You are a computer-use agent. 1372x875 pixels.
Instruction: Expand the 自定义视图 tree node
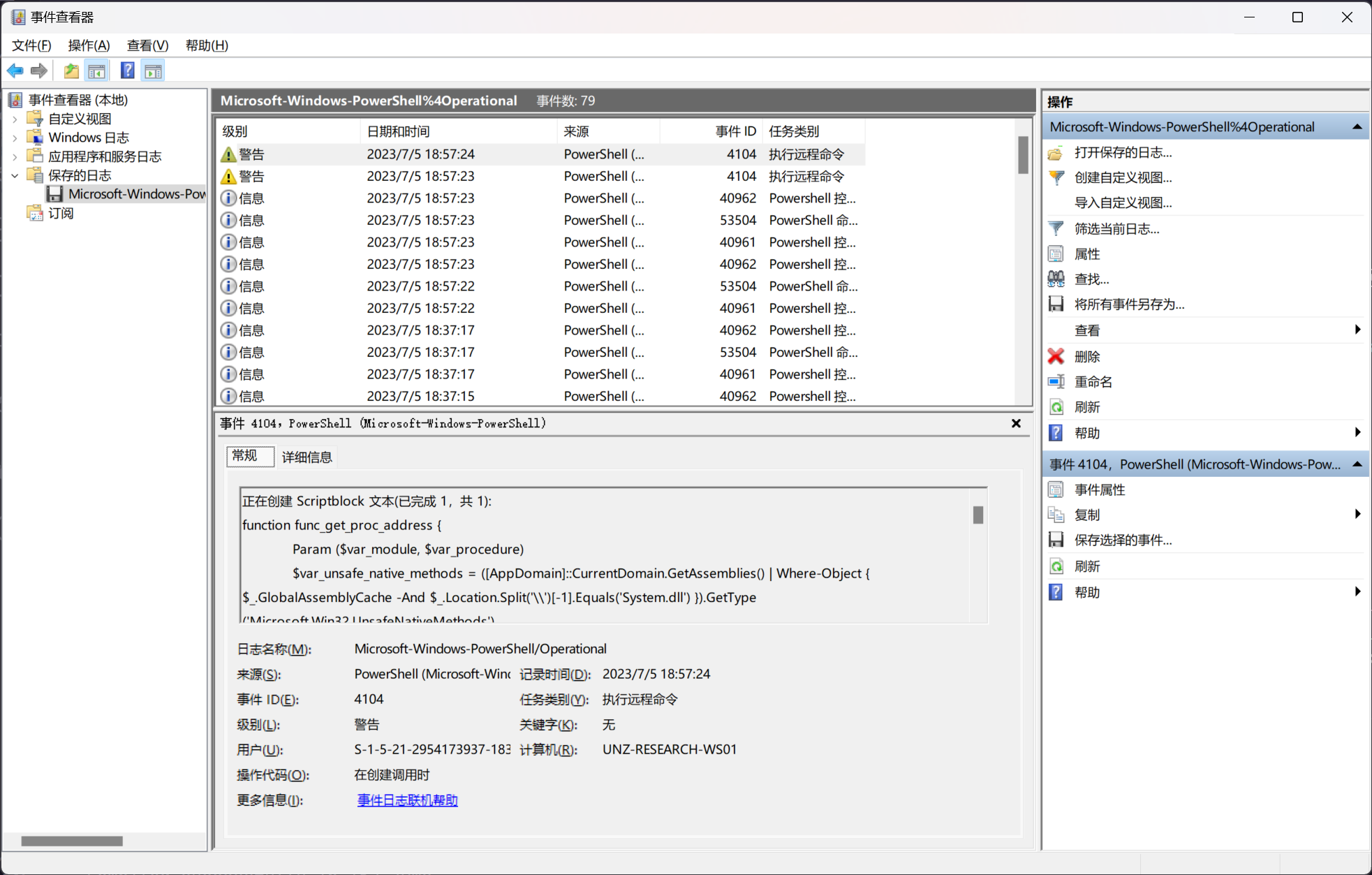(x=15, y=119)
